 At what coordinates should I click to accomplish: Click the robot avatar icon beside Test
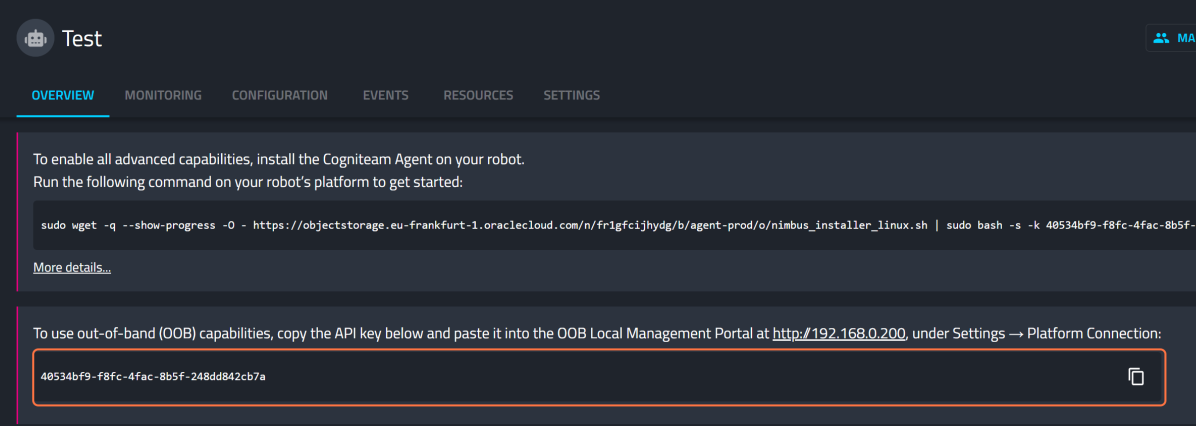click(x=35, y=39)
